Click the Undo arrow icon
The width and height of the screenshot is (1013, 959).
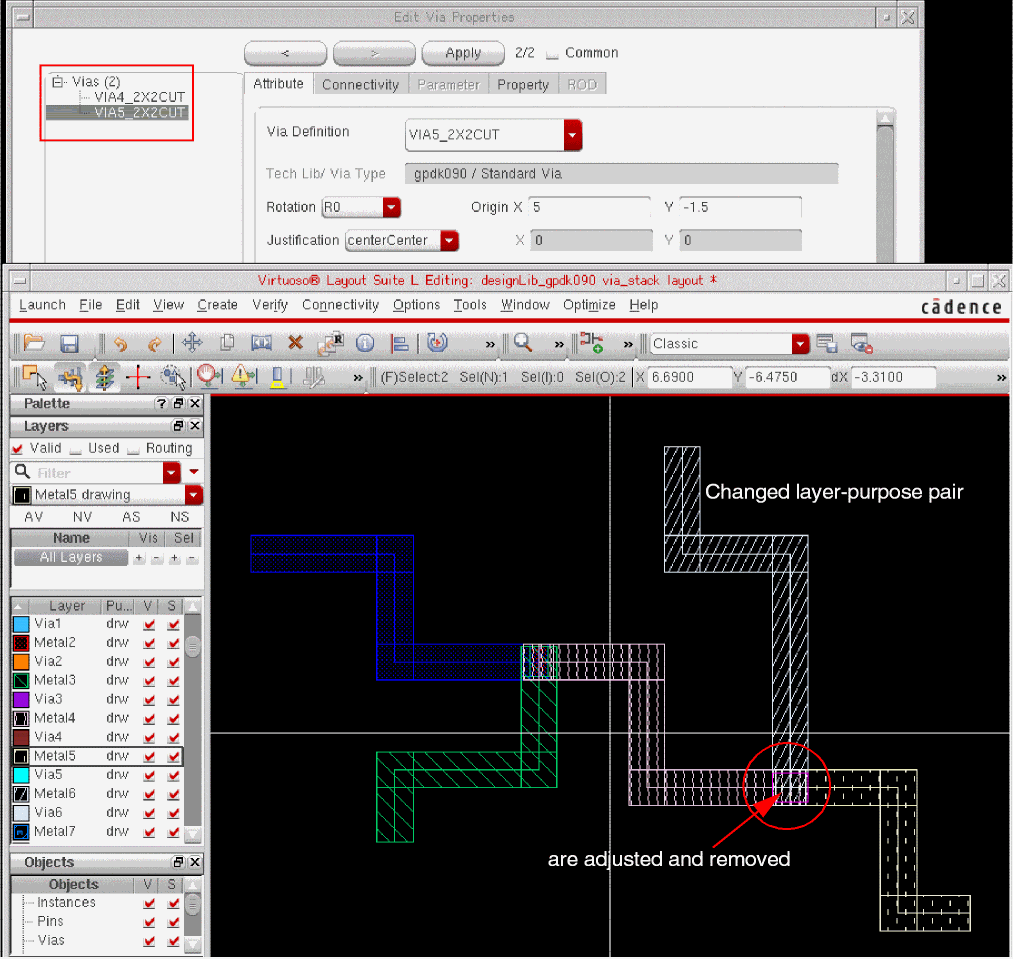point(120,344)
